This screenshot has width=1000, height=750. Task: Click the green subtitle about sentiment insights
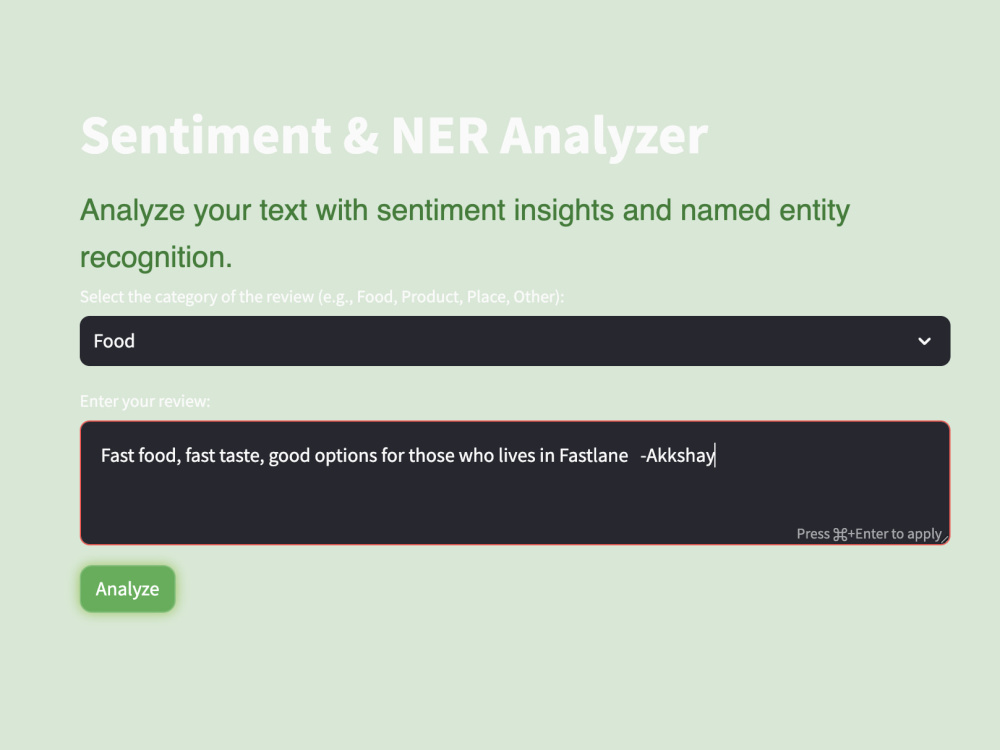(x=465, y=233)
